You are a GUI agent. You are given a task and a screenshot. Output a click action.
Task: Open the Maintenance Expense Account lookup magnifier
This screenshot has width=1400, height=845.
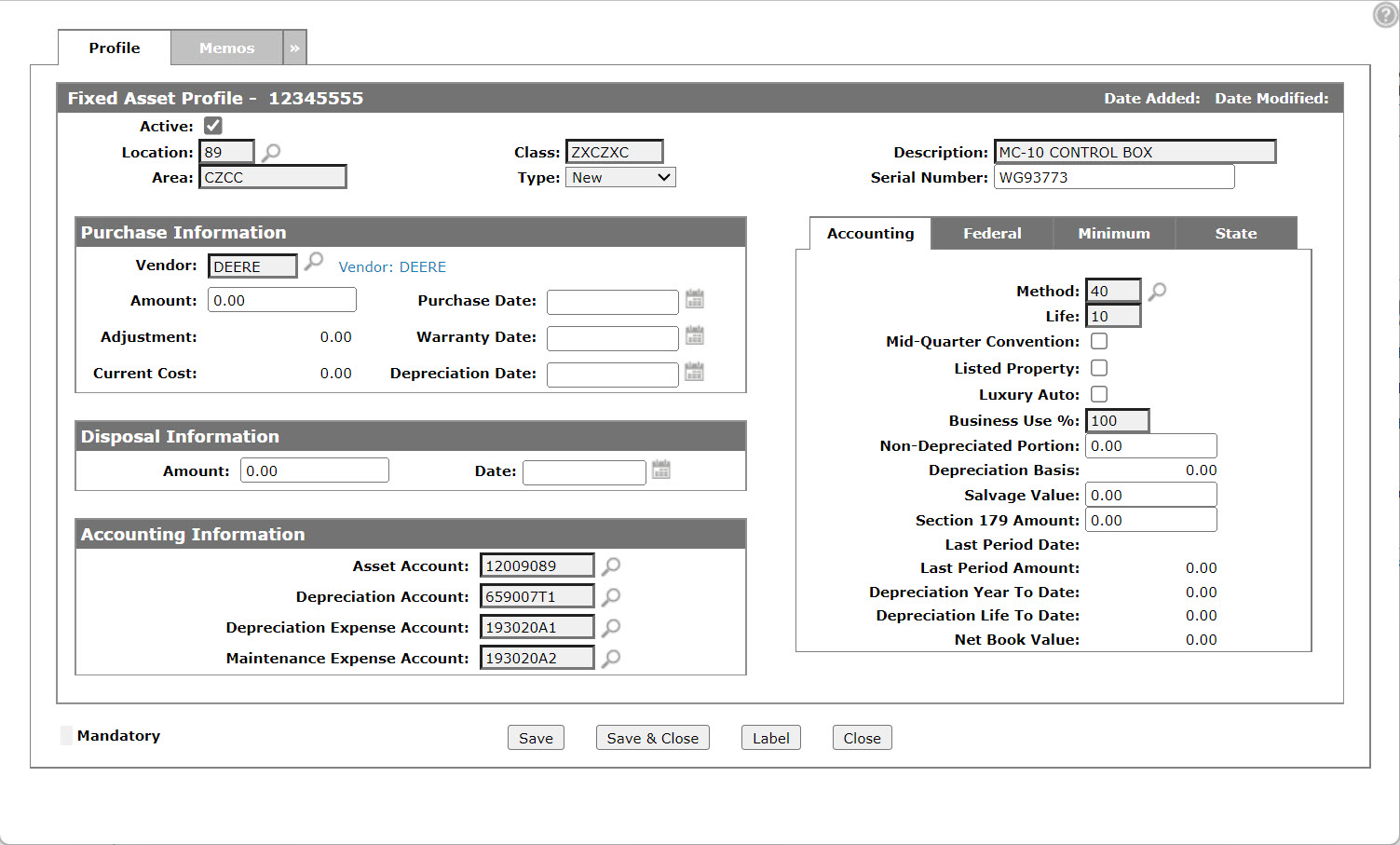(x=611, y=658)
